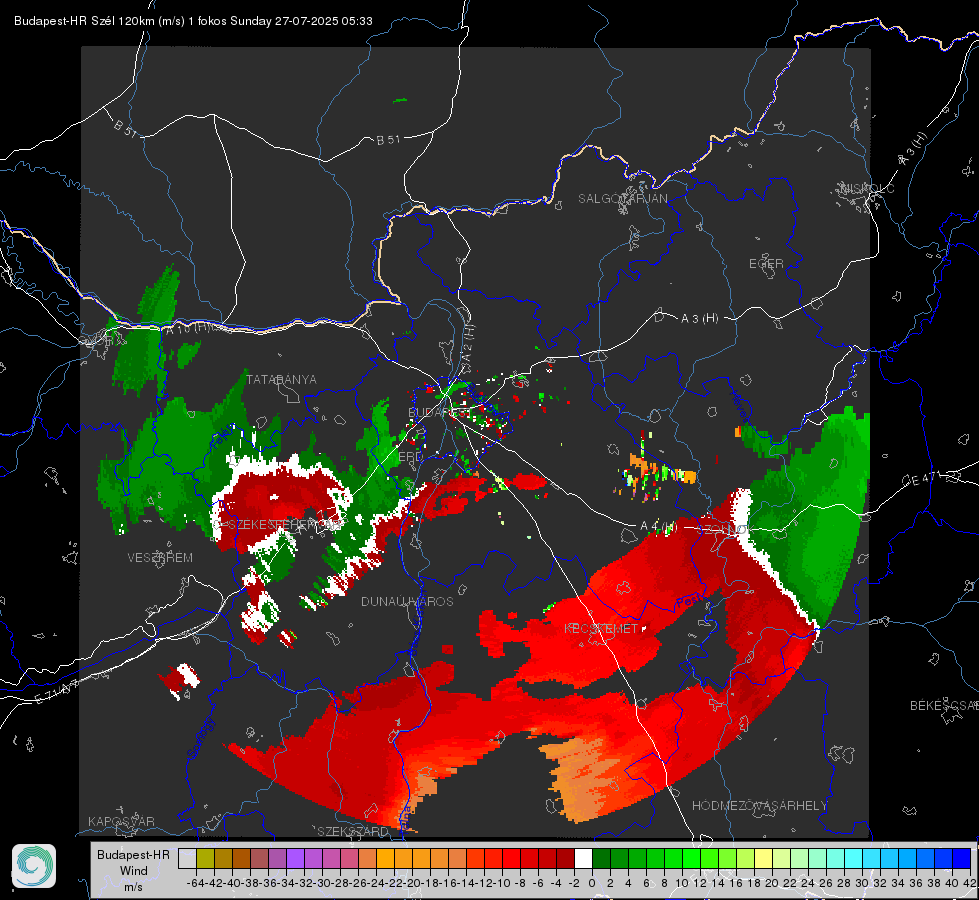Click the VESZPRÉM city label

(x=160, y=557)
